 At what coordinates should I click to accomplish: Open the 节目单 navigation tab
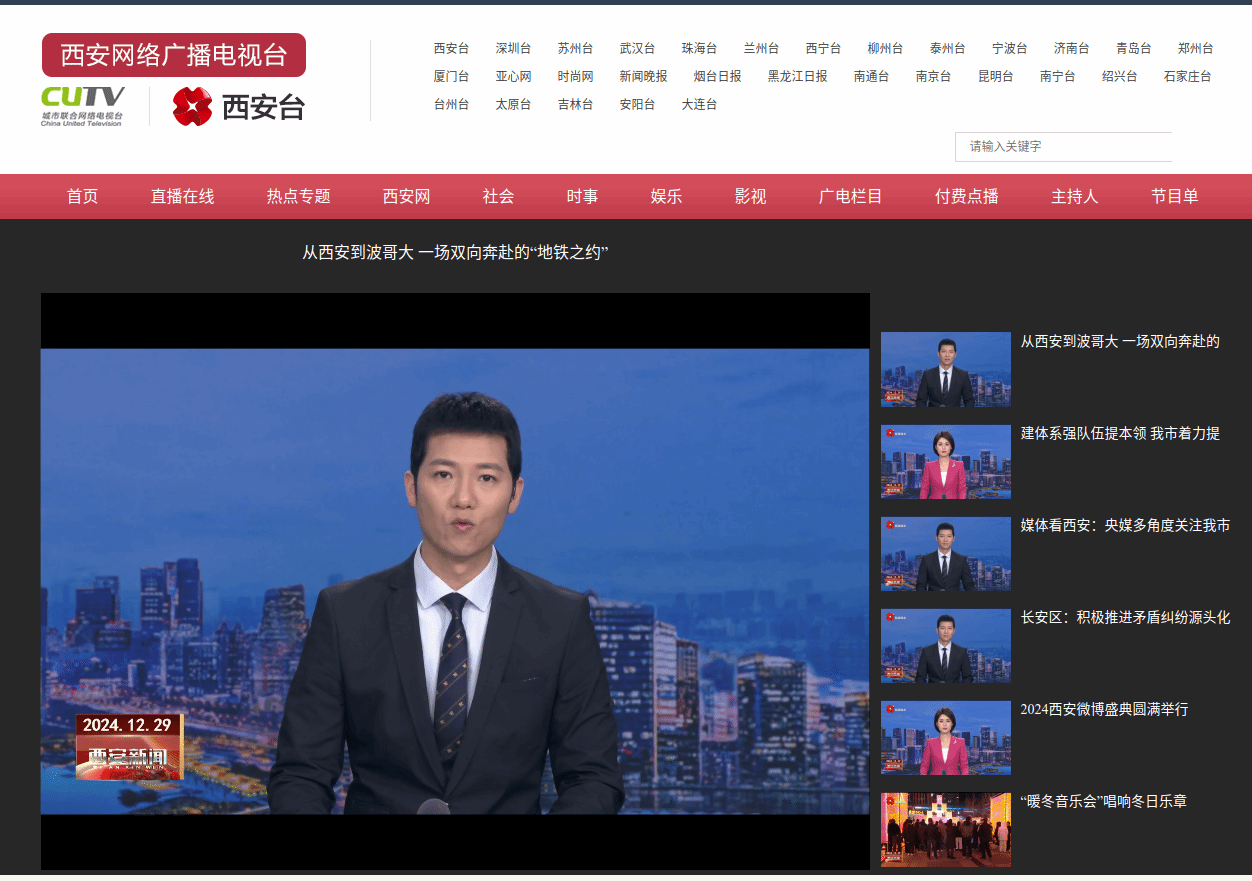pyautogui.click(x=1174, y=197)
